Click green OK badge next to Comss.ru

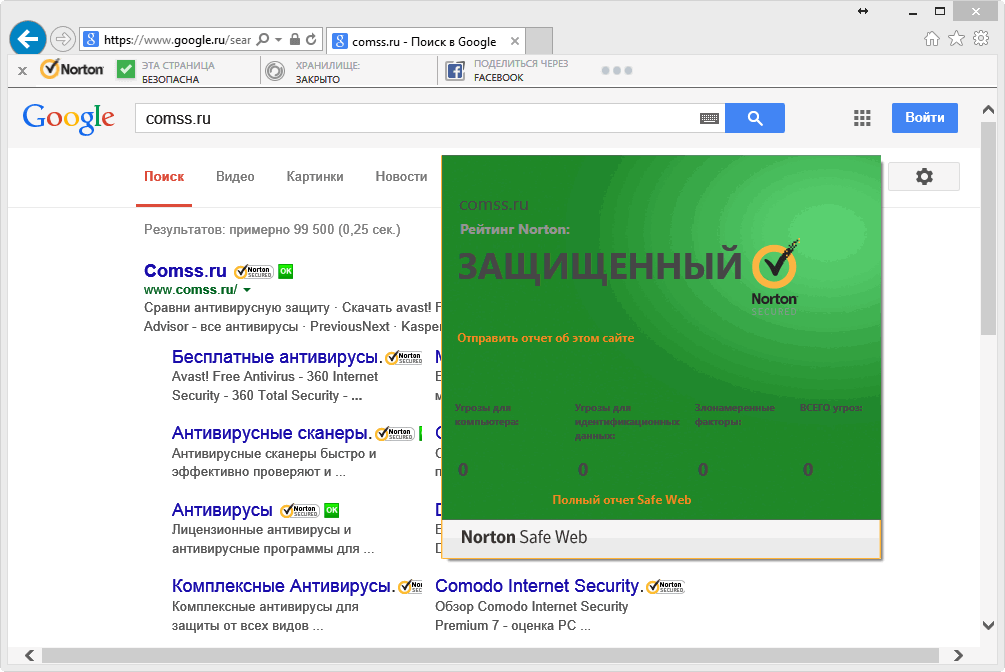[x=286, y=271]
